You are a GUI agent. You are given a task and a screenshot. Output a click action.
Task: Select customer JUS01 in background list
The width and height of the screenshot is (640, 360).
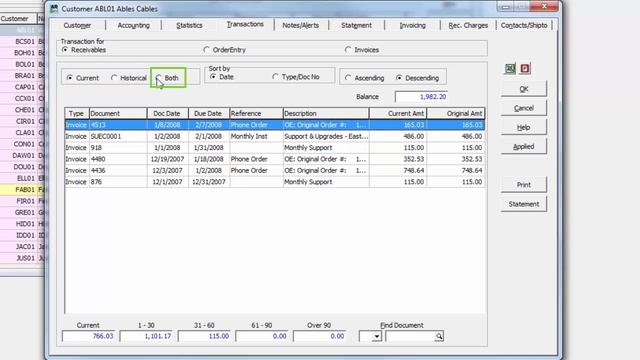[22, 258]
